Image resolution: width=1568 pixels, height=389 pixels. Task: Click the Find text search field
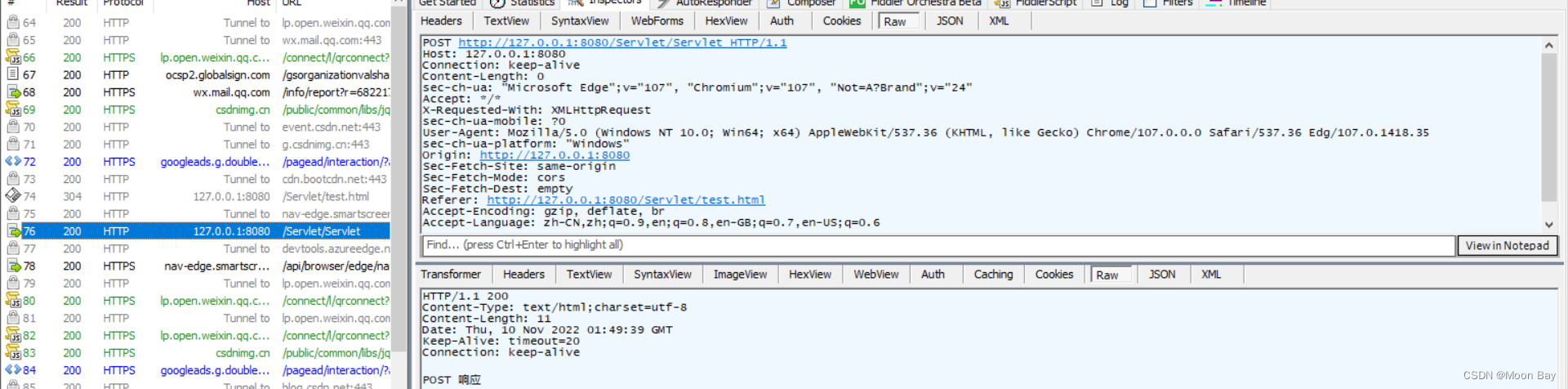938,245
